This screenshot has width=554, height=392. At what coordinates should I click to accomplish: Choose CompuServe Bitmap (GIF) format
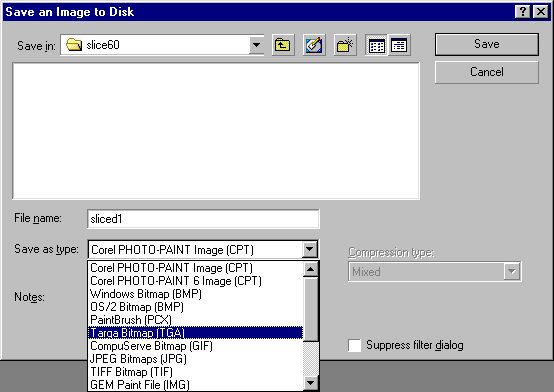(x=195, y=346)
